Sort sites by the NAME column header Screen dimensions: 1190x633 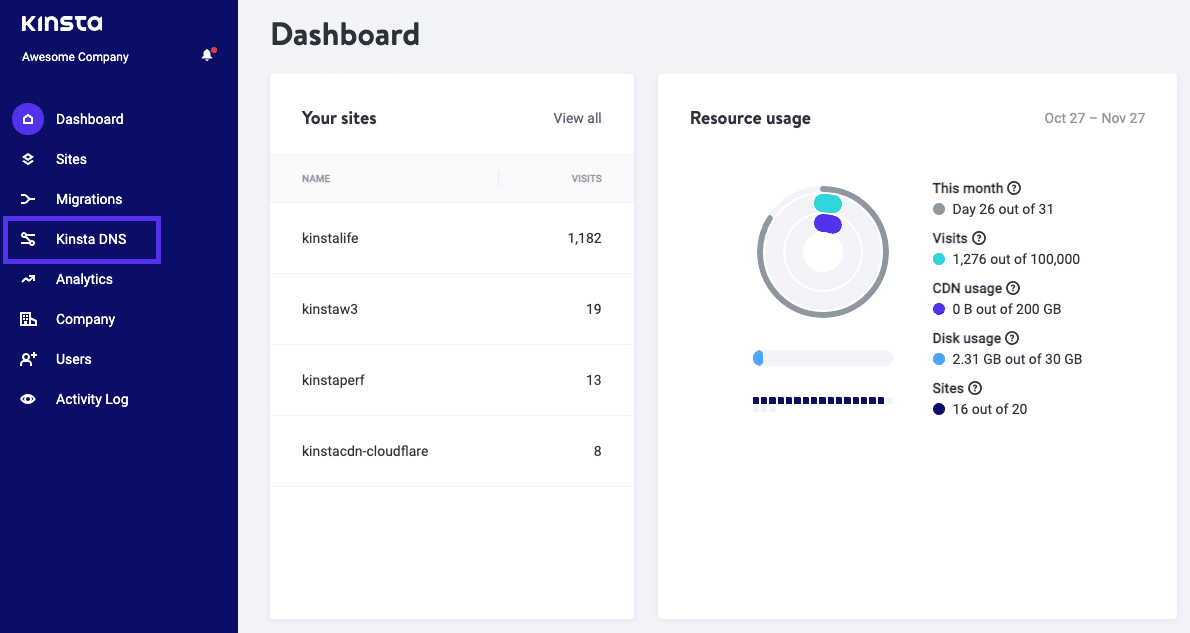pyautogui.click(x=316, y=178)
